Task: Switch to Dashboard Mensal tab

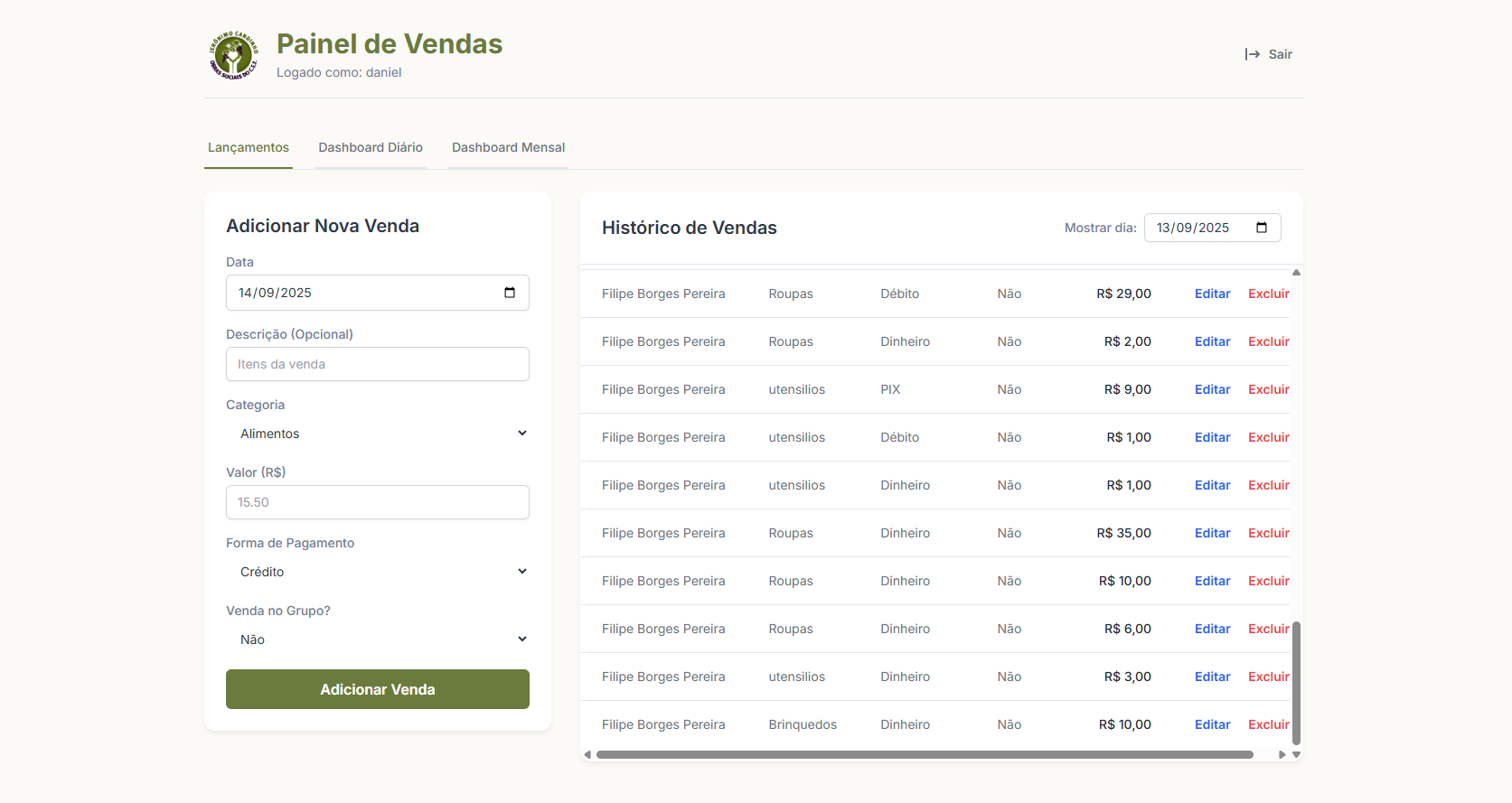Action: [509, 147]
